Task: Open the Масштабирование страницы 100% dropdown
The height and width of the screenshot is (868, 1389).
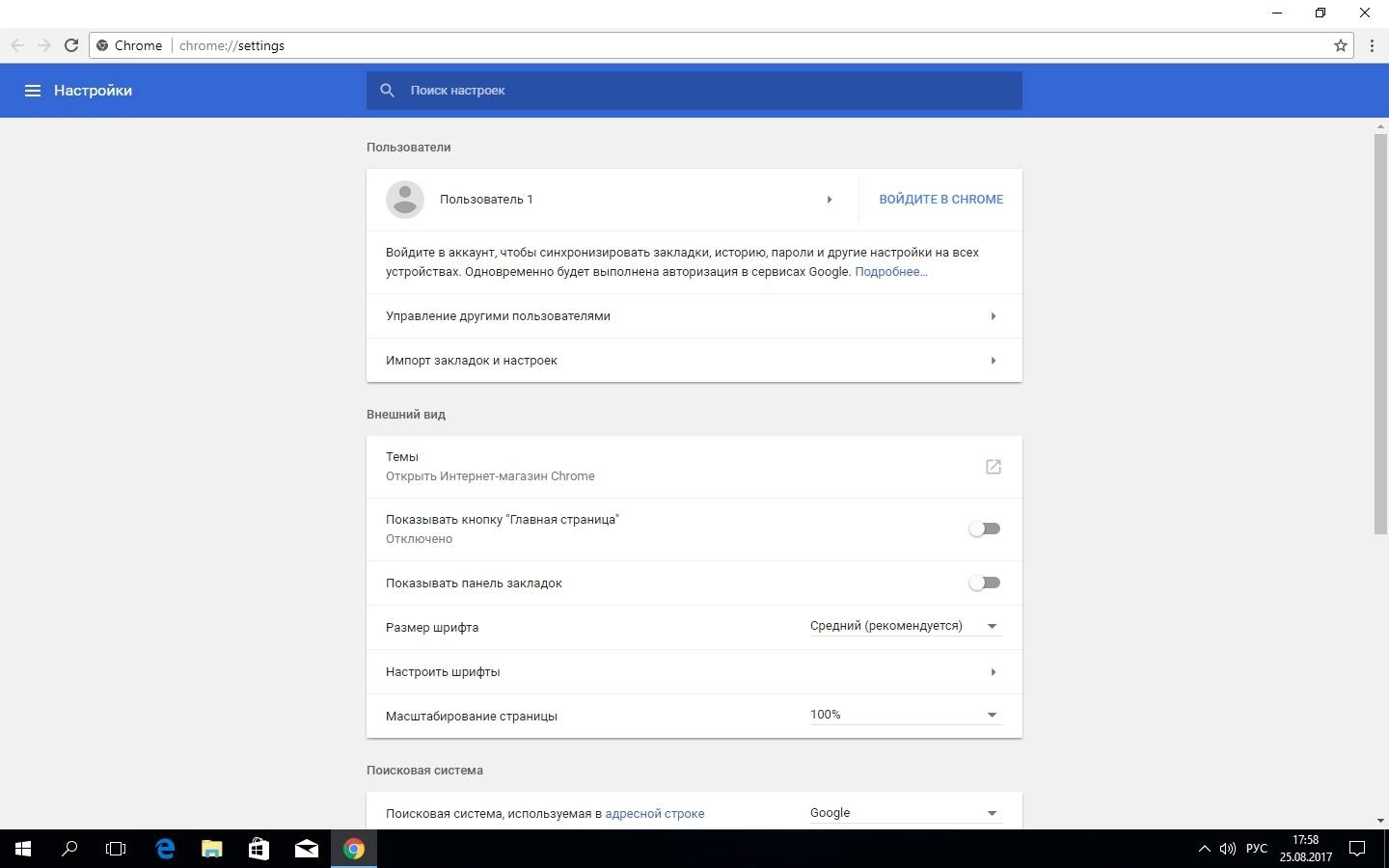Action: [906, 716]
